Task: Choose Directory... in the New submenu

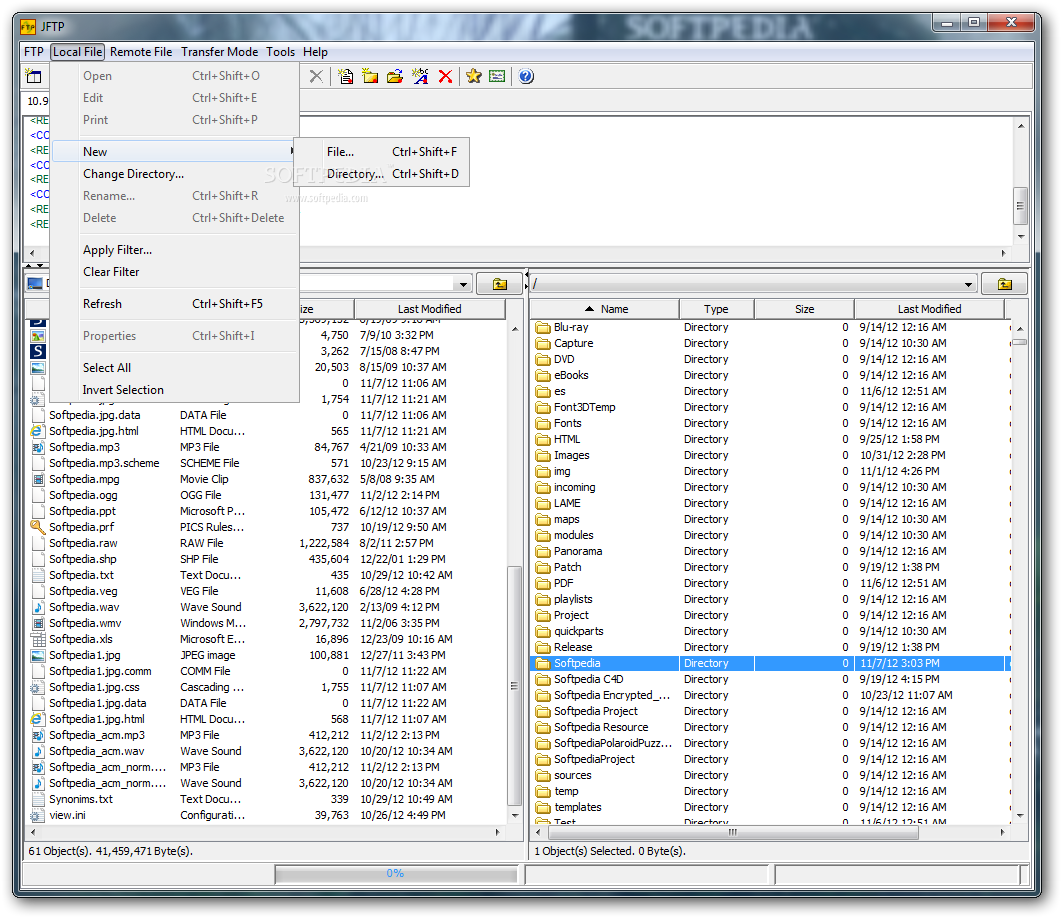Action: tap(381, 174)
